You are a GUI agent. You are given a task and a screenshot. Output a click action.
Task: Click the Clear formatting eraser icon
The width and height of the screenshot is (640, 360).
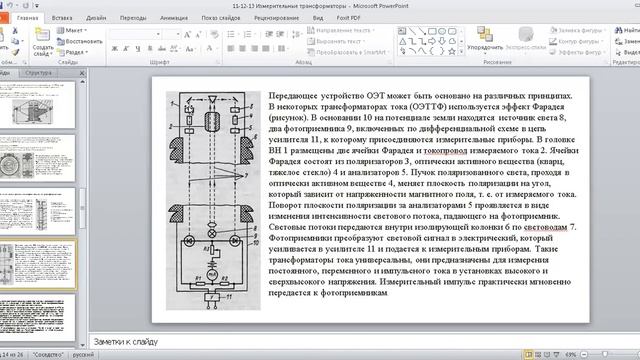214,35
